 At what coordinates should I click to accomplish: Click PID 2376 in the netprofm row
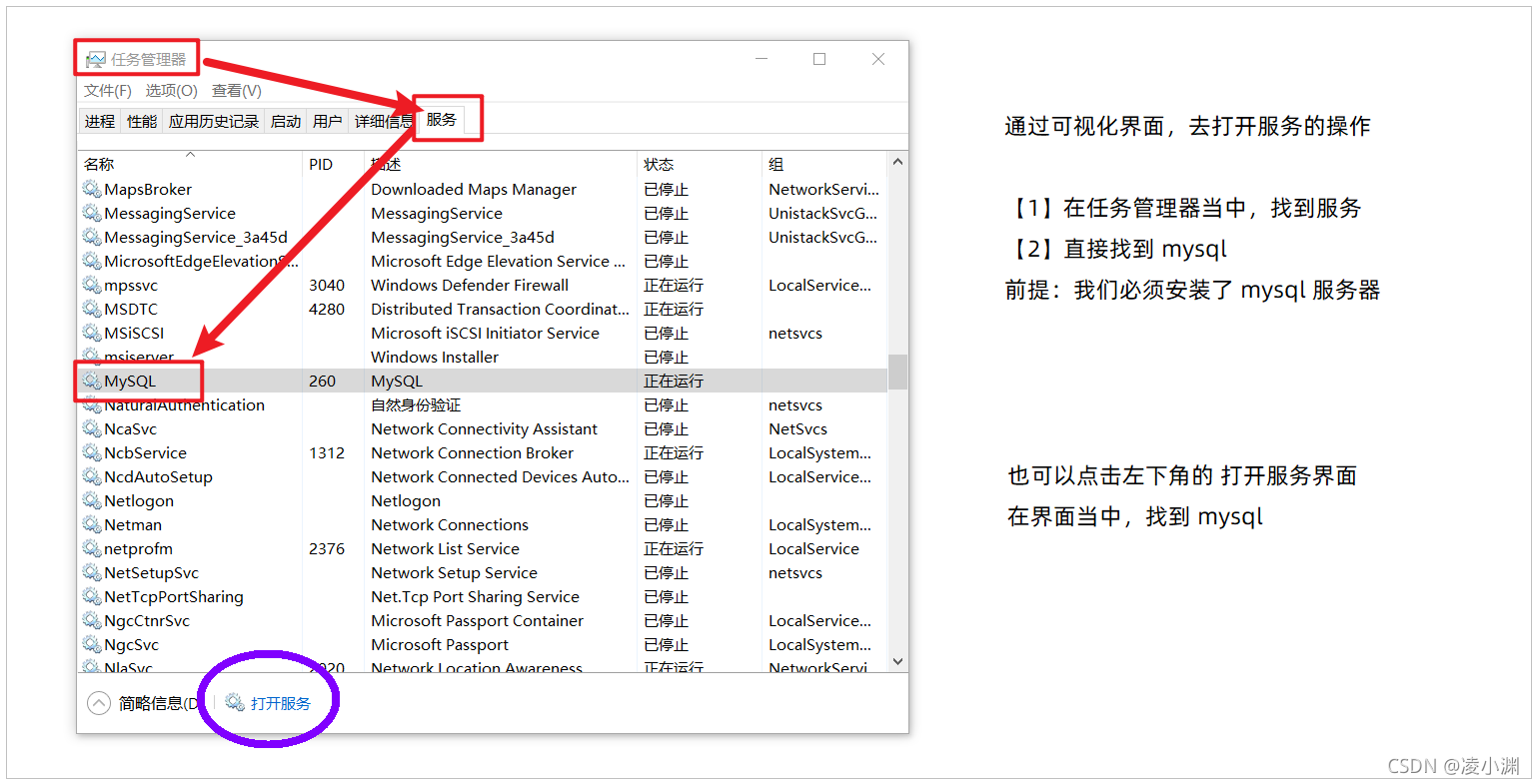(x=327, y=548)
